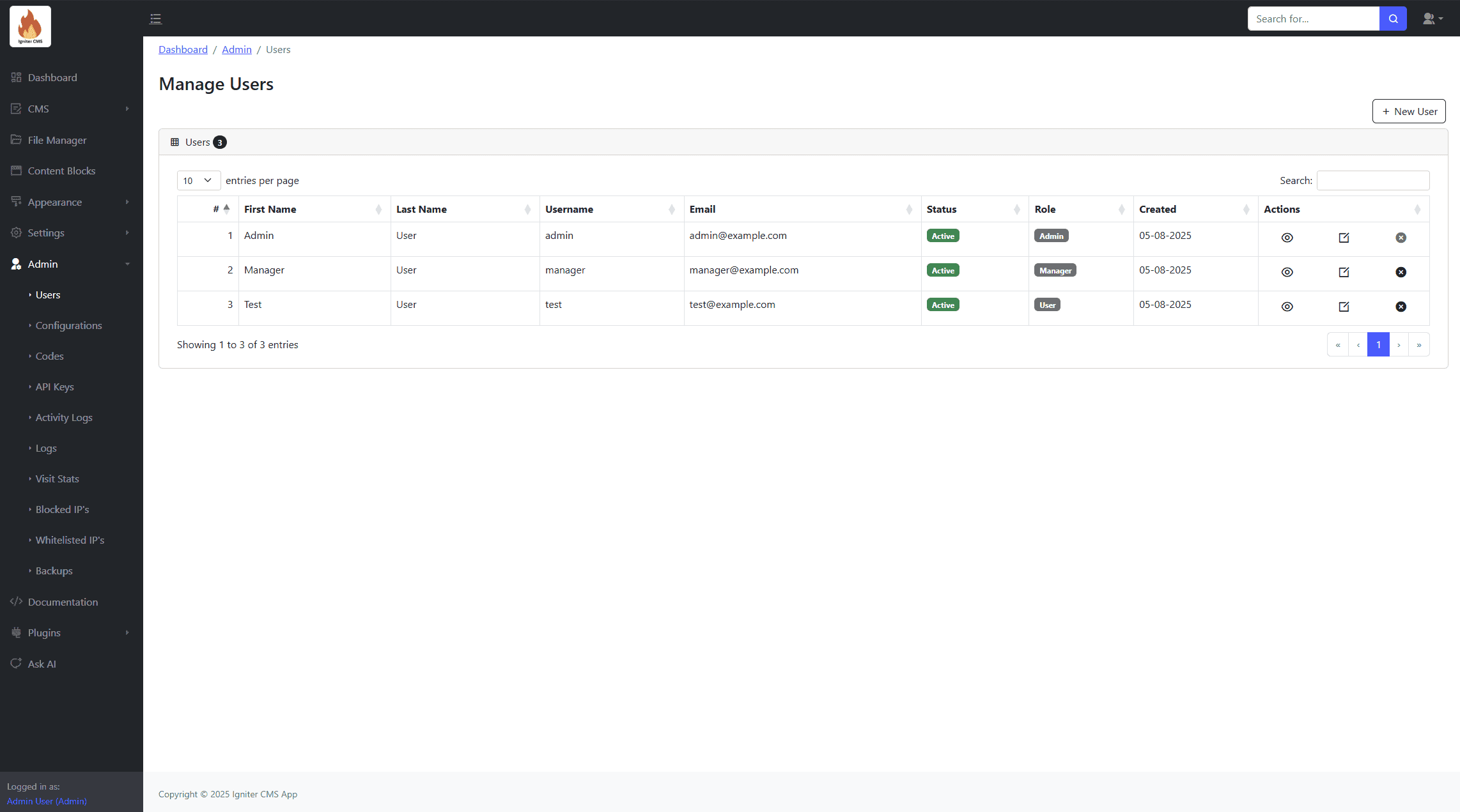This screenshot has width=1460, height=812.
Task: Click edit icon for Admin user
Action: tap(1344, 238)
